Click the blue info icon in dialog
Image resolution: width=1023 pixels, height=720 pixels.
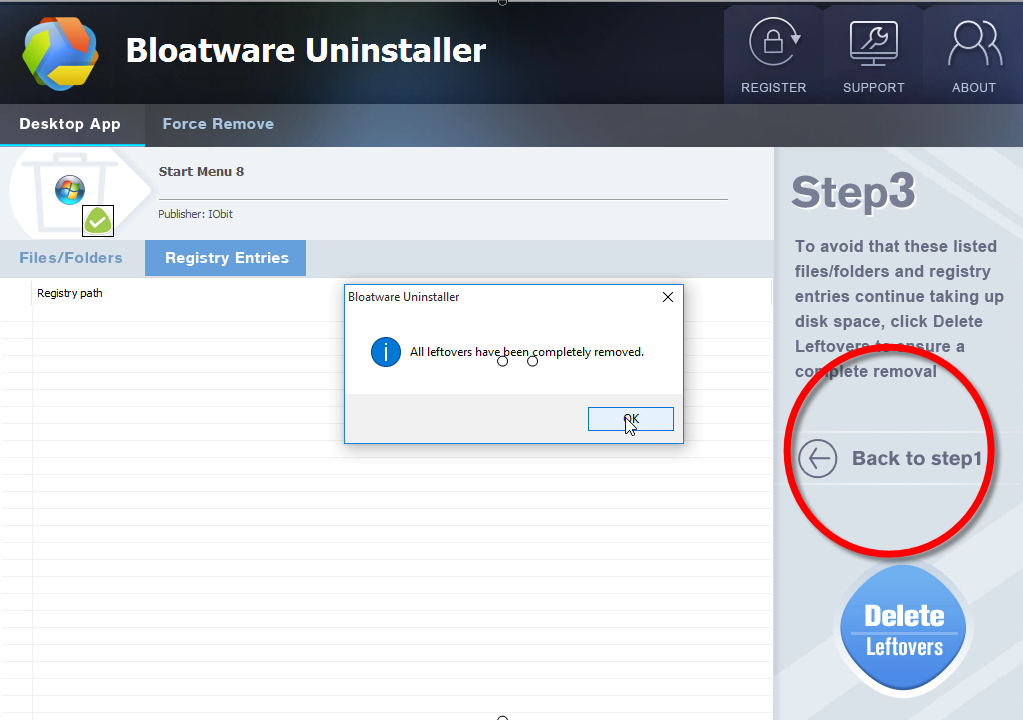pos(386,352)
